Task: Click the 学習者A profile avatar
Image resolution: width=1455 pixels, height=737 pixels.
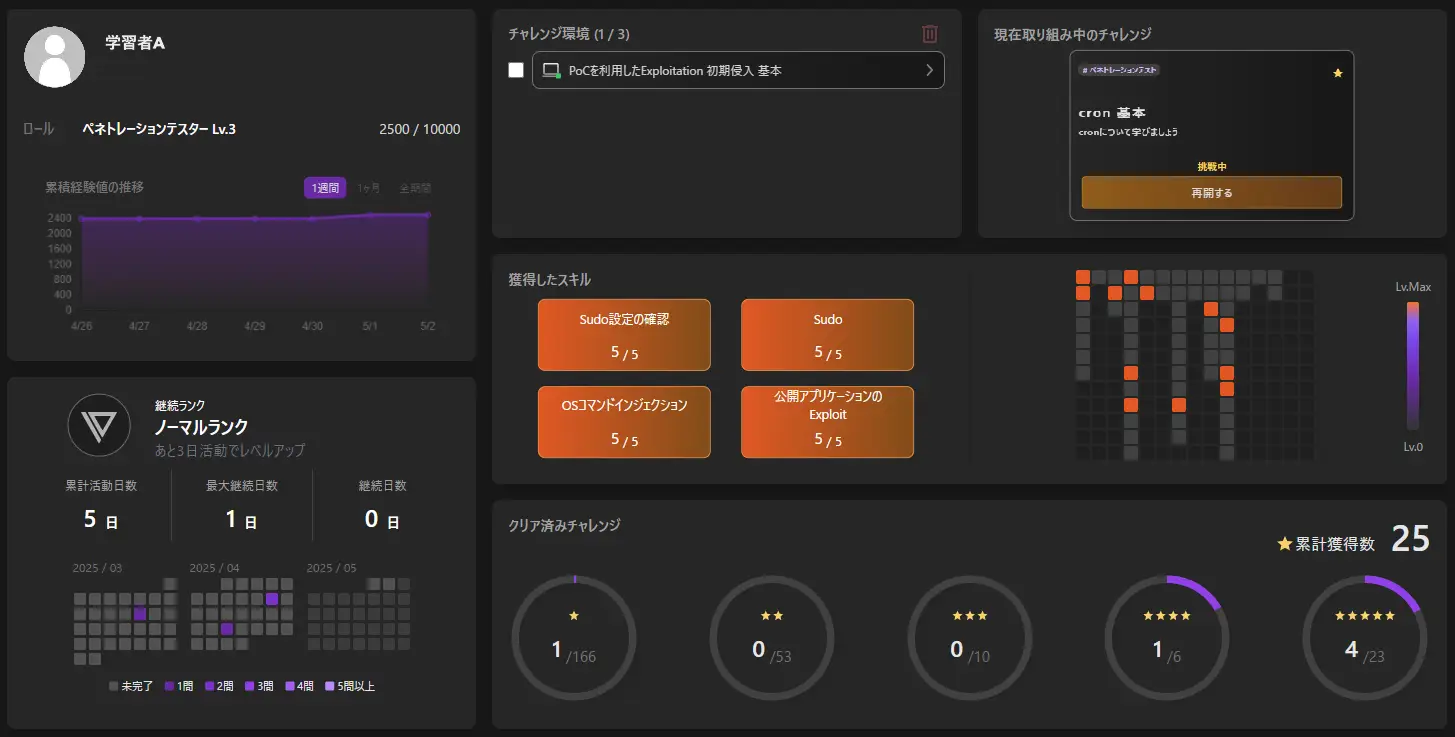Action: pyautogui.click(x=54, y=57)
